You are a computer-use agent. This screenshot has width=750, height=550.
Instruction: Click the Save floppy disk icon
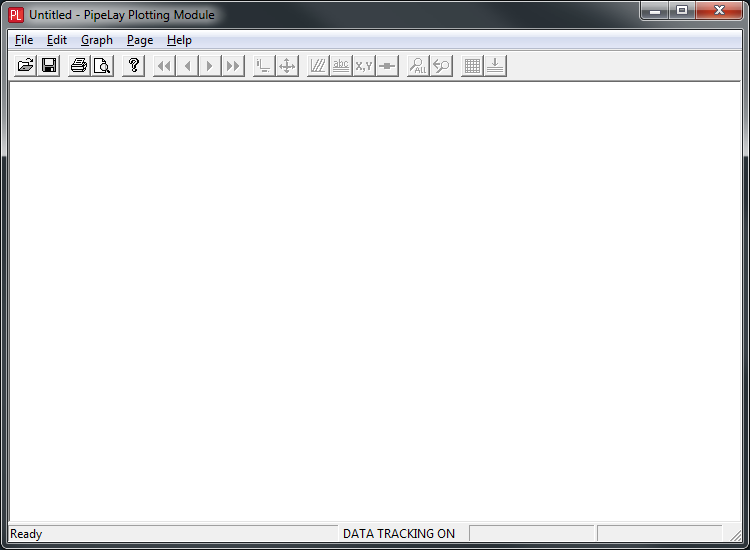pos(49,66)
